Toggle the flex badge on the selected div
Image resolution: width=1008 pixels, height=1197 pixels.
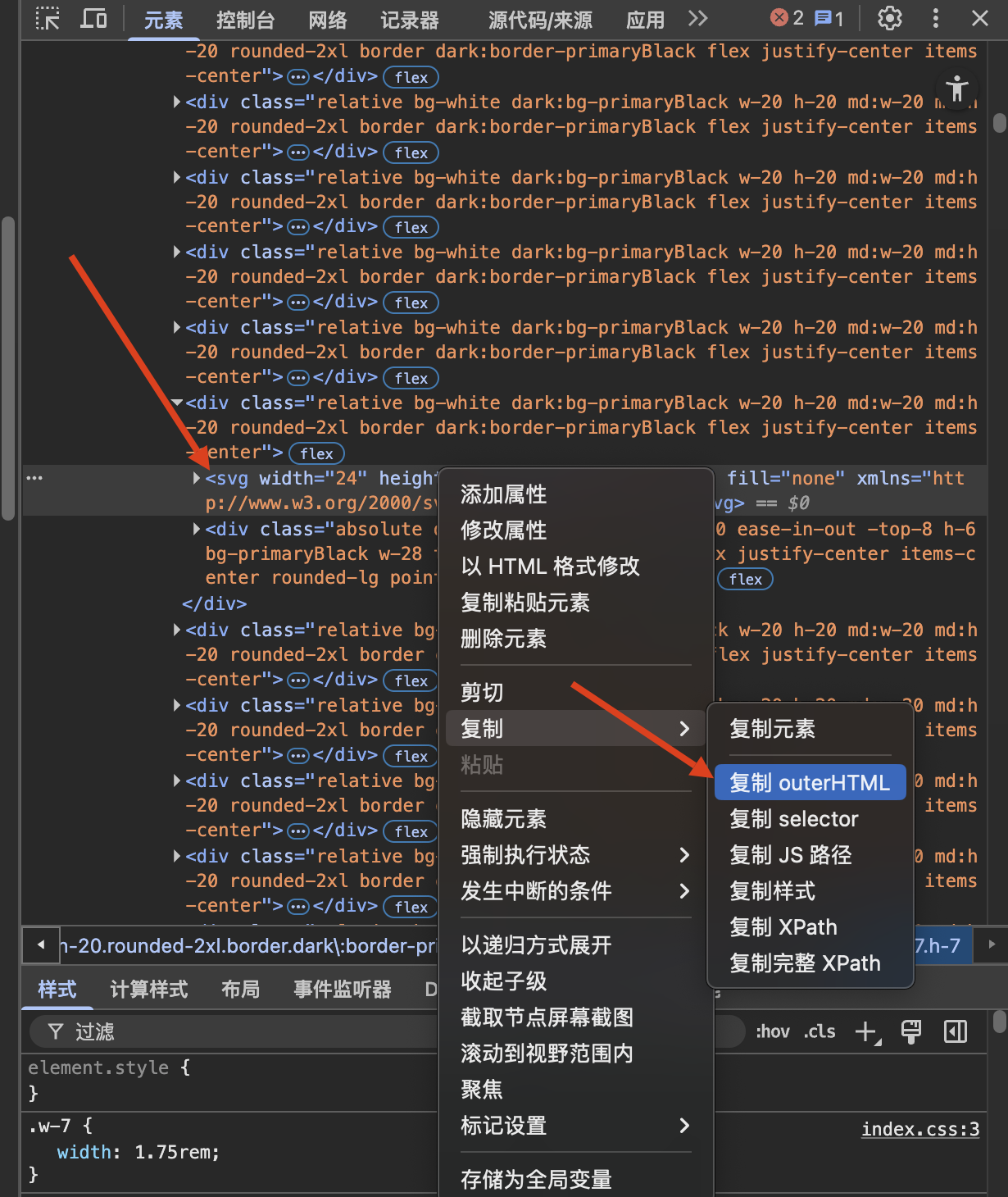pos(316,453)
